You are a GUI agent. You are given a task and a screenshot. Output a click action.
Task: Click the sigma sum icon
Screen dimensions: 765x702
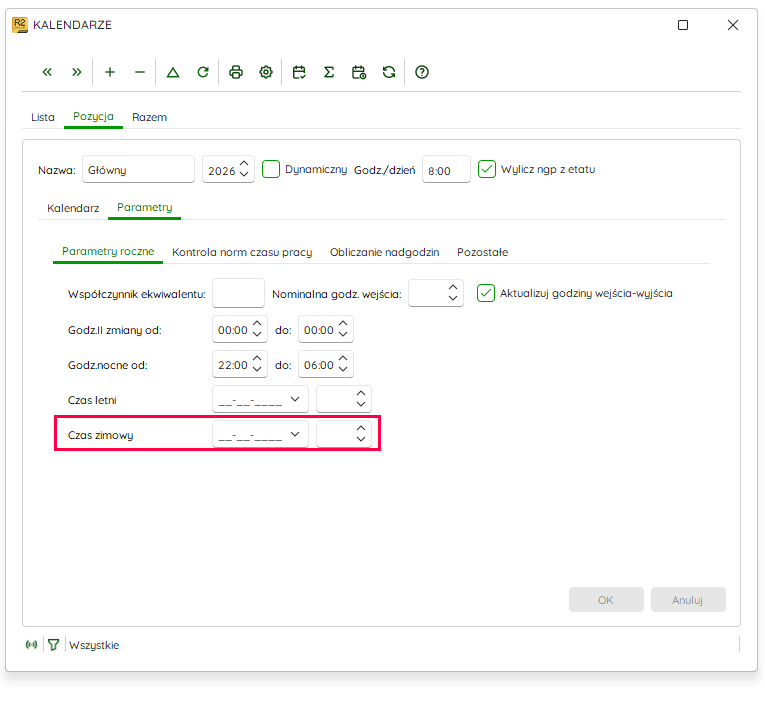click(329, 72)
